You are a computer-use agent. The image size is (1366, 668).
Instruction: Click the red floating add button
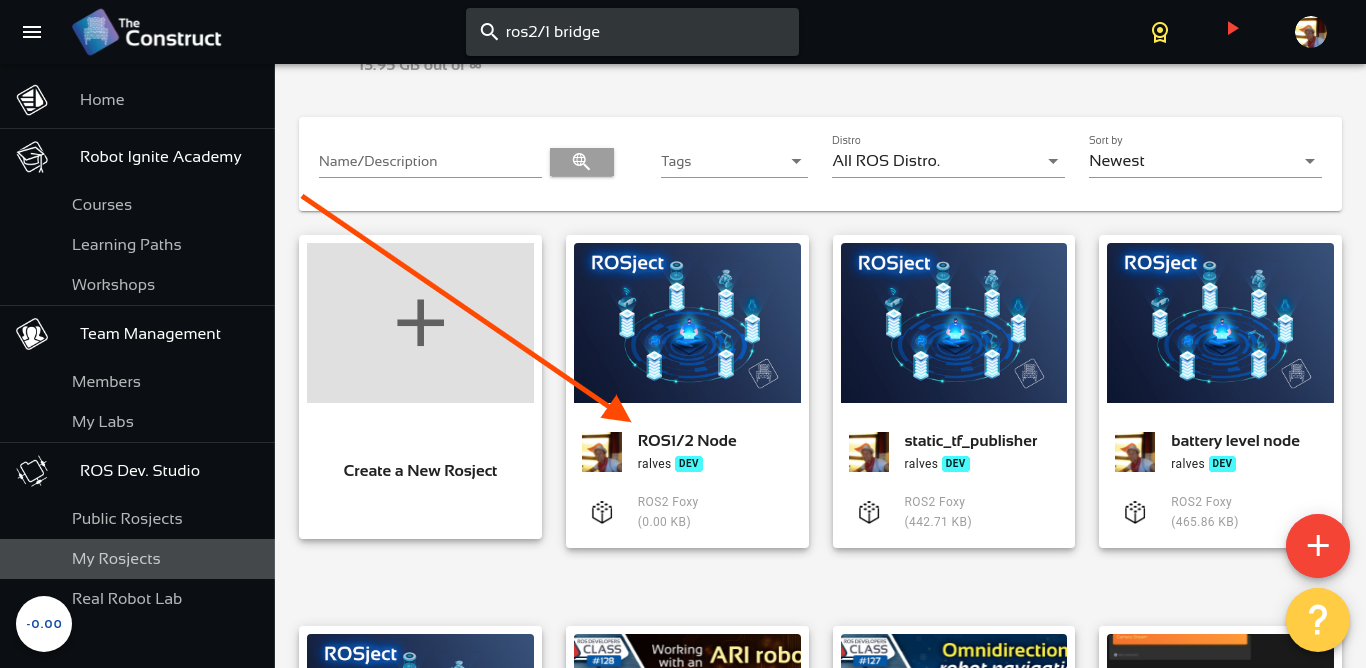point(1318,546)
